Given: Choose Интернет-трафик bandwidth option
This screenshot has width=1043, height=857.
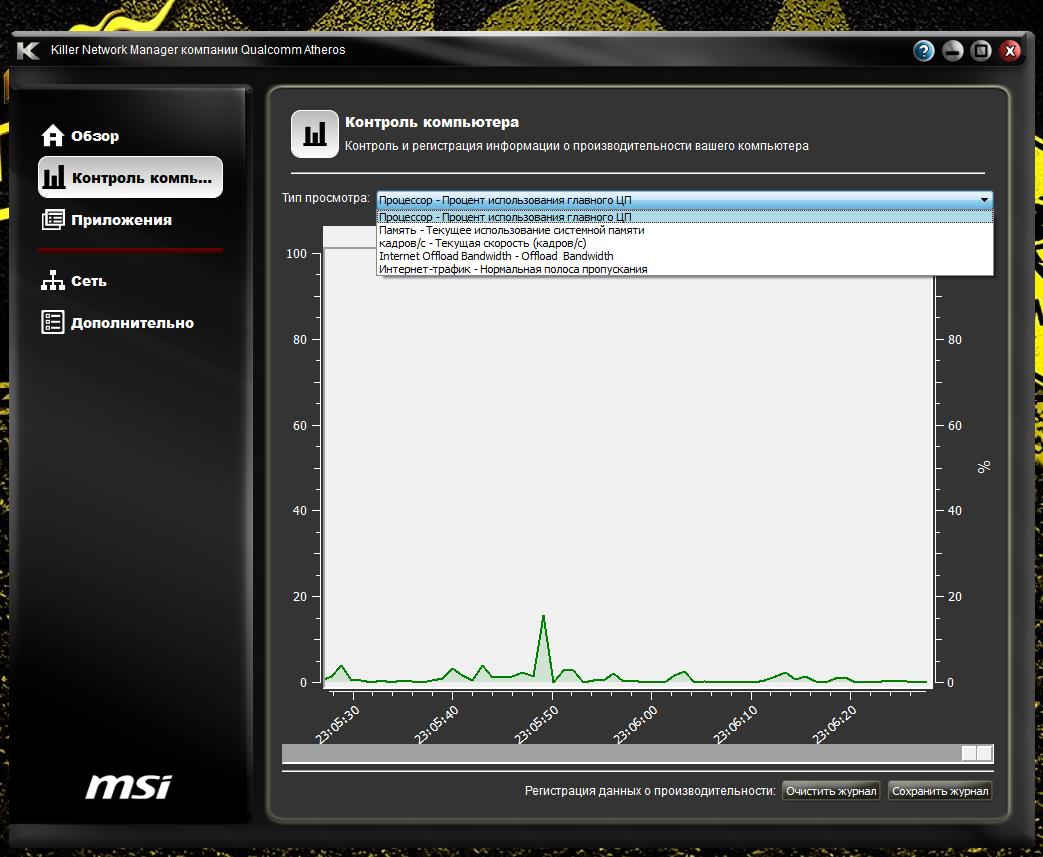Looking at the screenshot, I should click(512, 269).
